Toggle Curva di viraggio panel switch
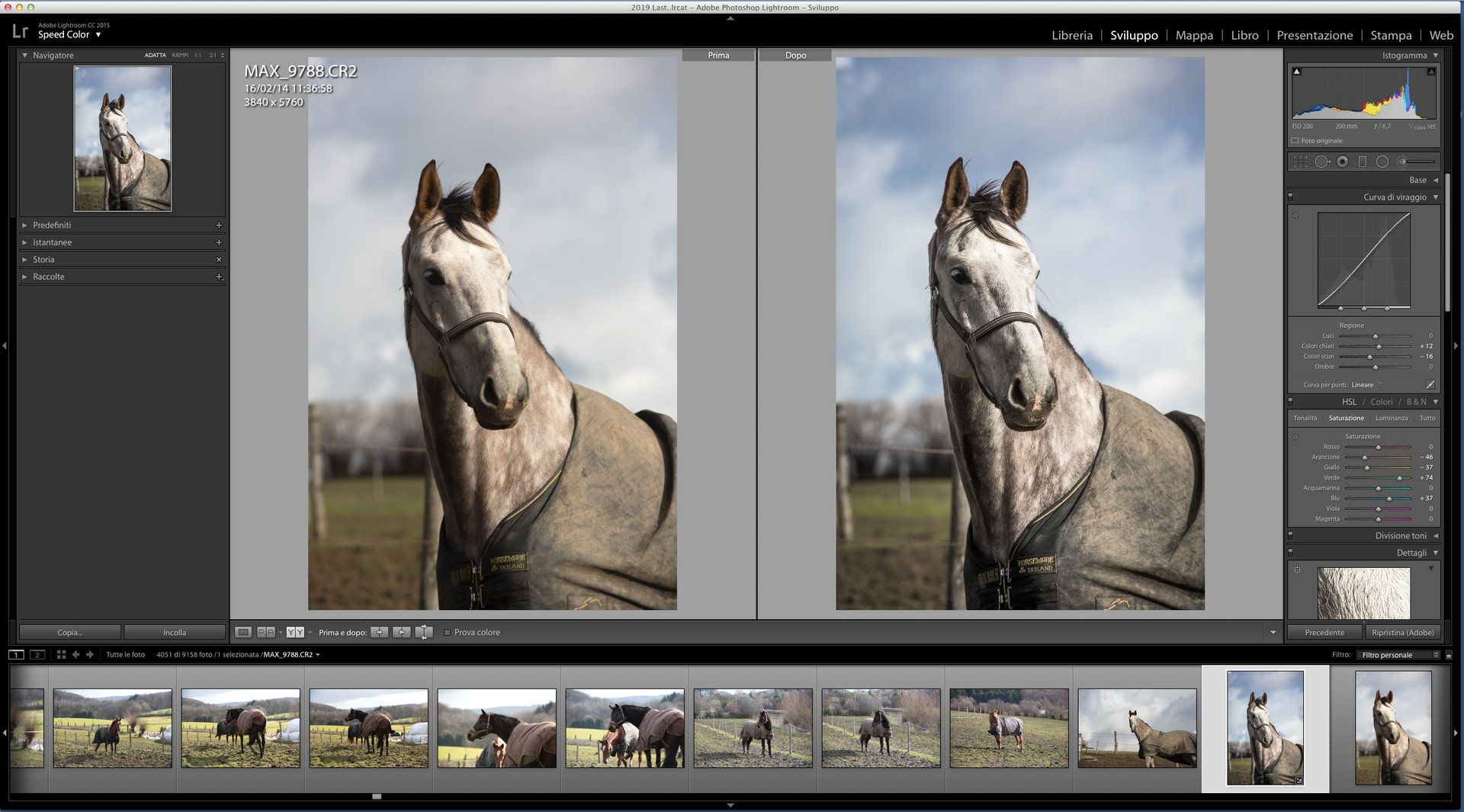 [1290, 197]
